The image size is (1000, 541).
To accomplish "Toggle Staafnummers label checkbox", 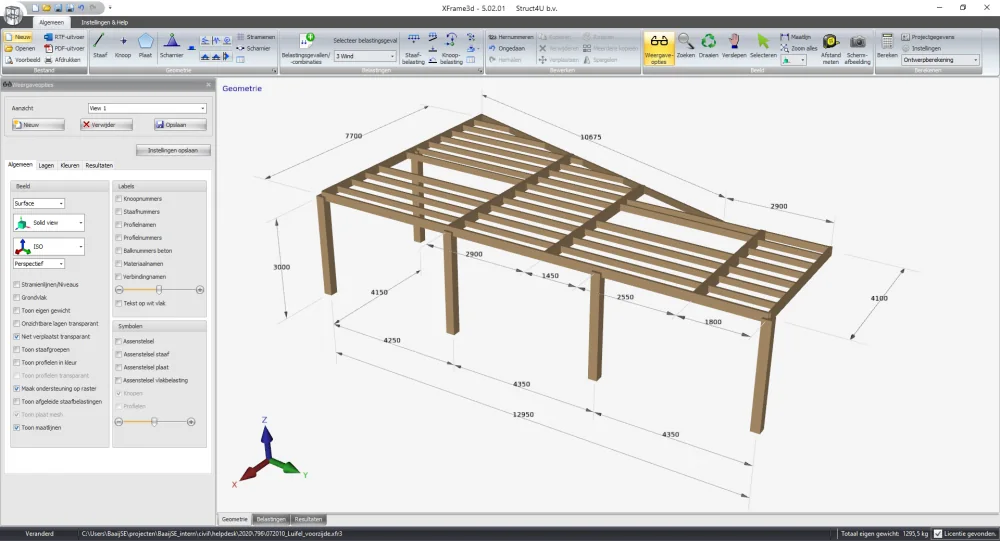I will pyautogui.click(x=119, y=212).
